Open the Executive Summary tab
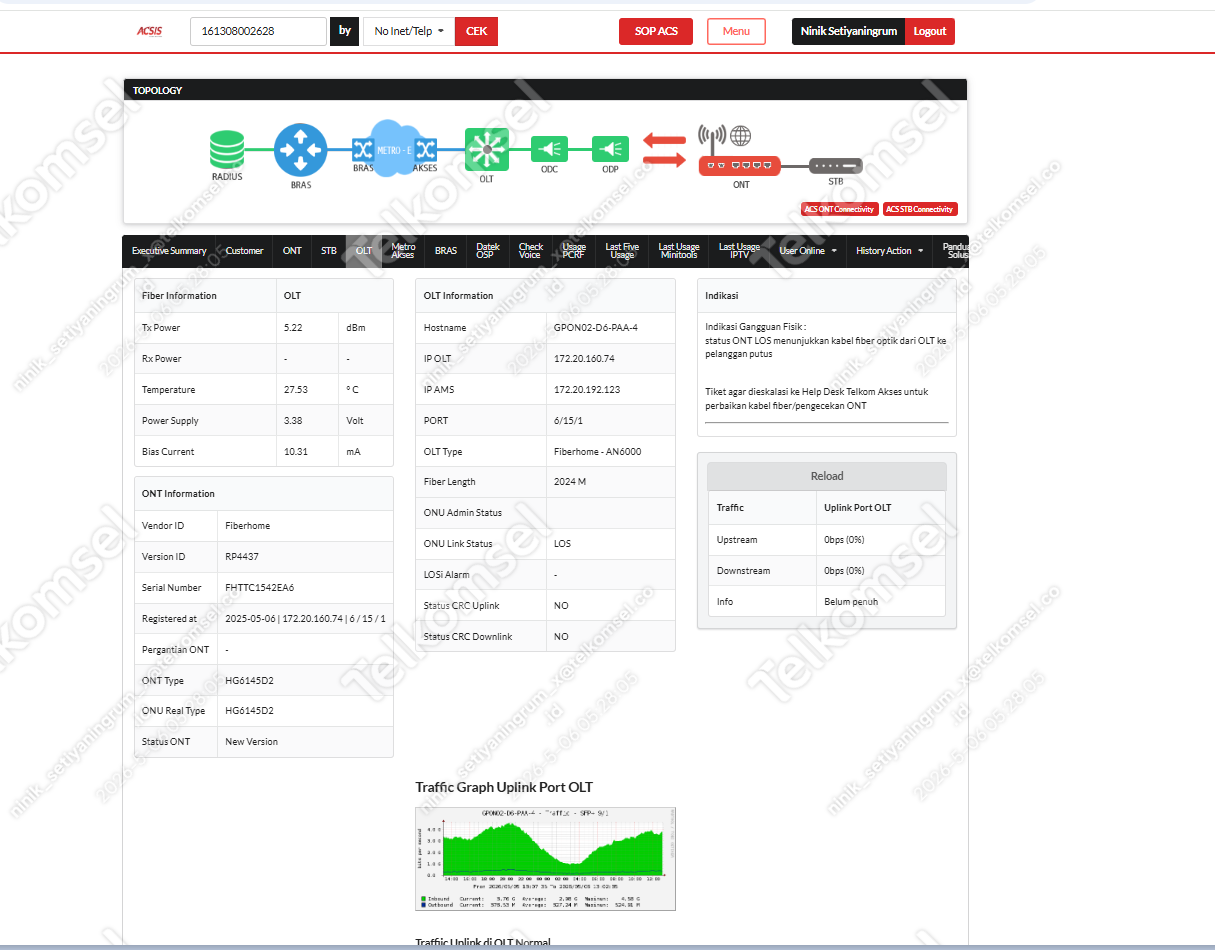The image size is (1215, 950). click(x=169, y=251)
